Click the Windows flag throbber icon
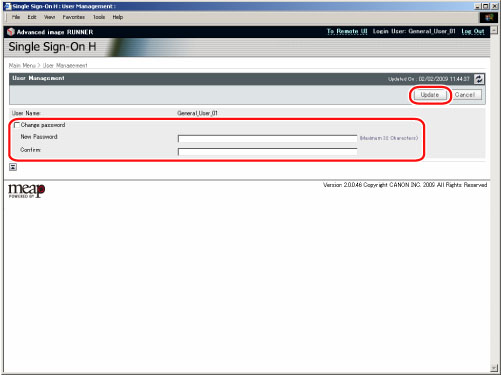 [489, 17]
